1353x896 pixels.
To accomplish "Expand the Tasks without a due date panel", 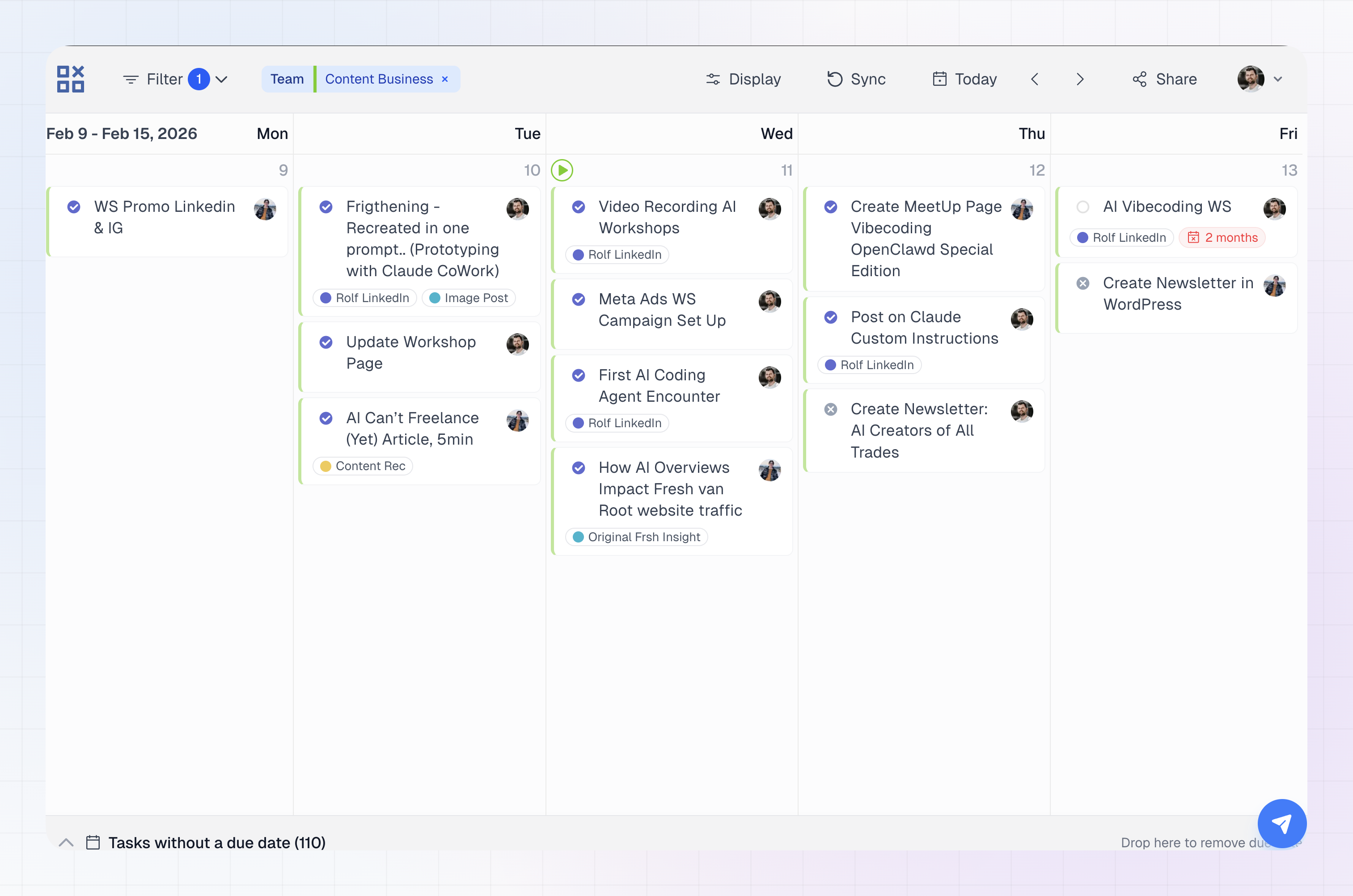I will [x=66, y=843].
